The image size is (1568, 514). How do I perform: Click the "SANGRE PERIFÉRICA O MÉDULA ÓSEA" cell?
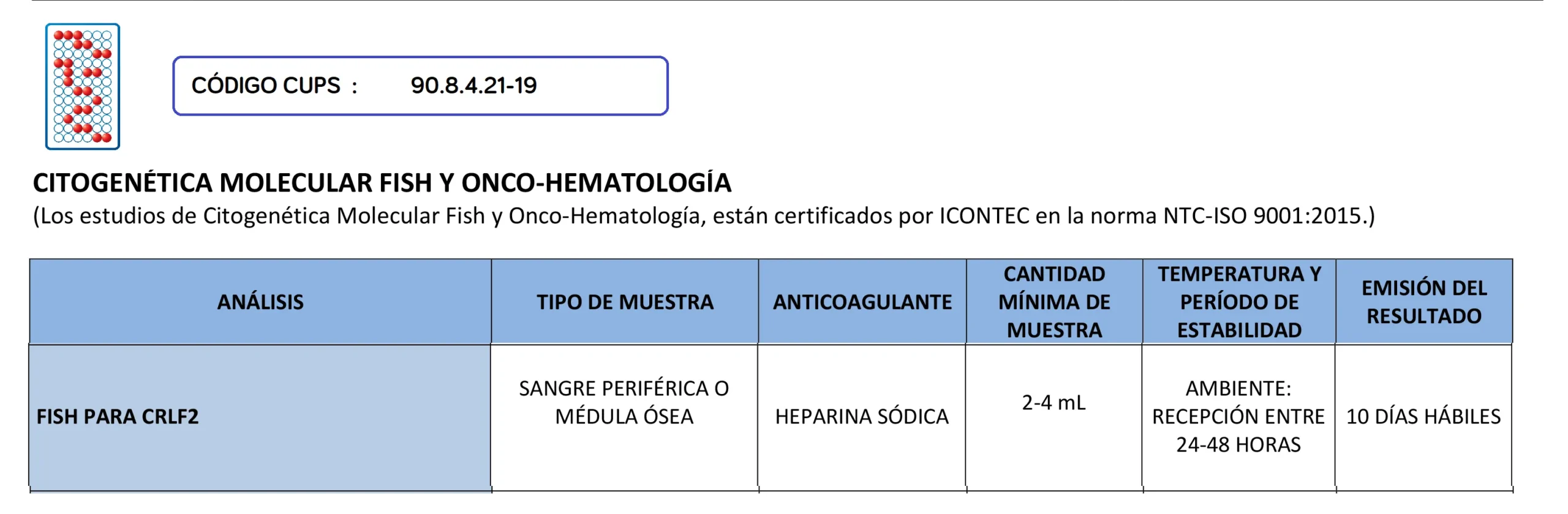[x=624, y=402]
